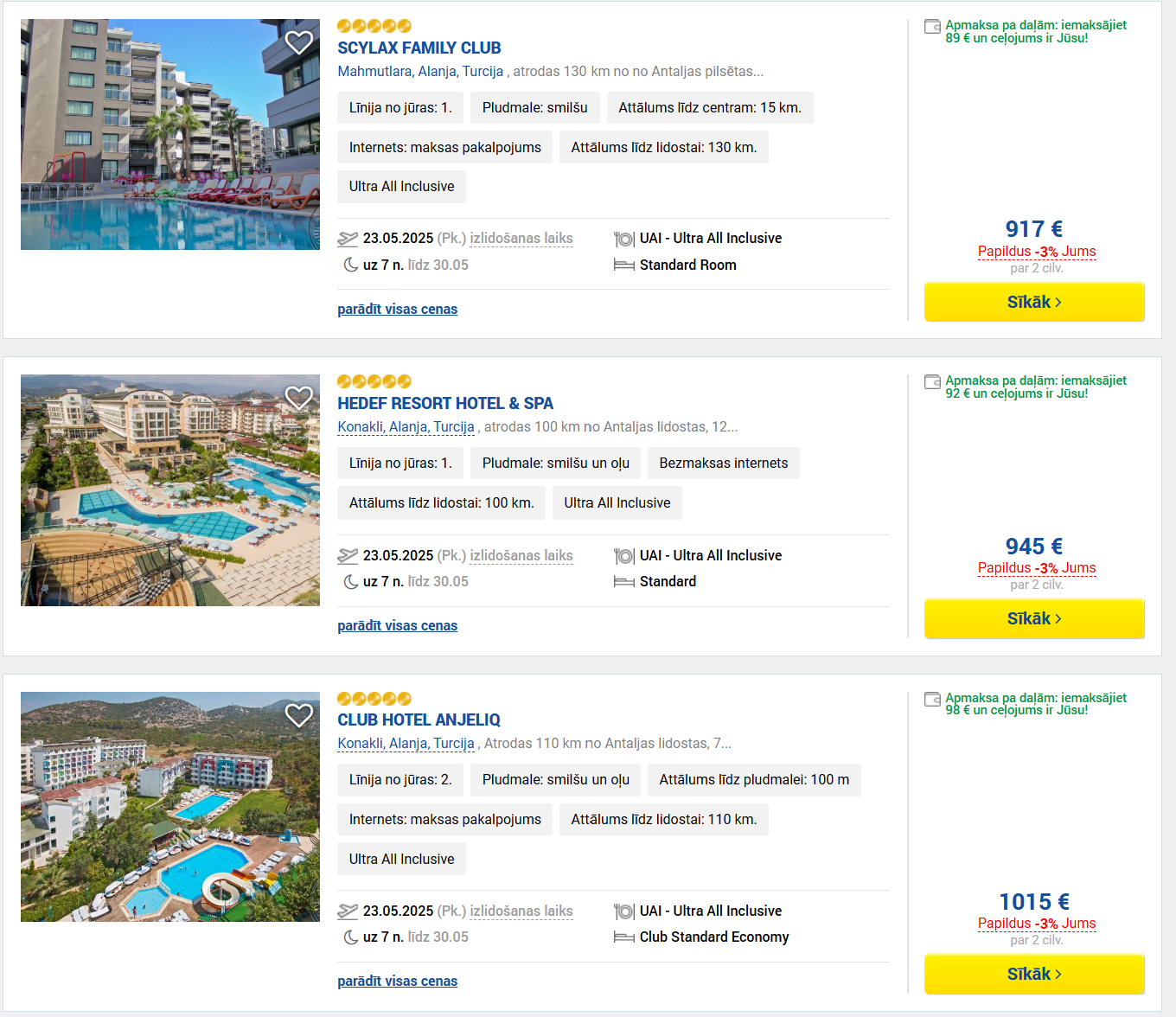Click the moon nights icon for Hedef Resort
The image size is (1176, 1017).
click(x=351, y=582)
